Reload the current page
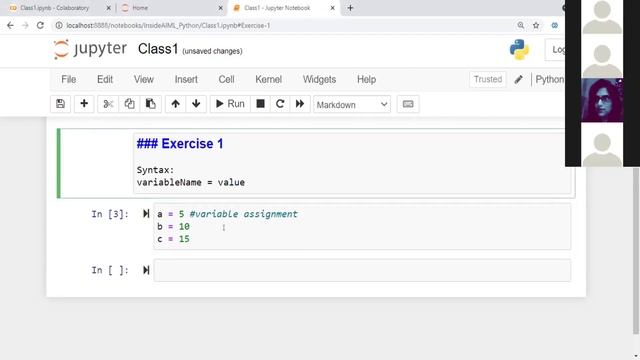This screenshot has height=360, width=640. 40,25
